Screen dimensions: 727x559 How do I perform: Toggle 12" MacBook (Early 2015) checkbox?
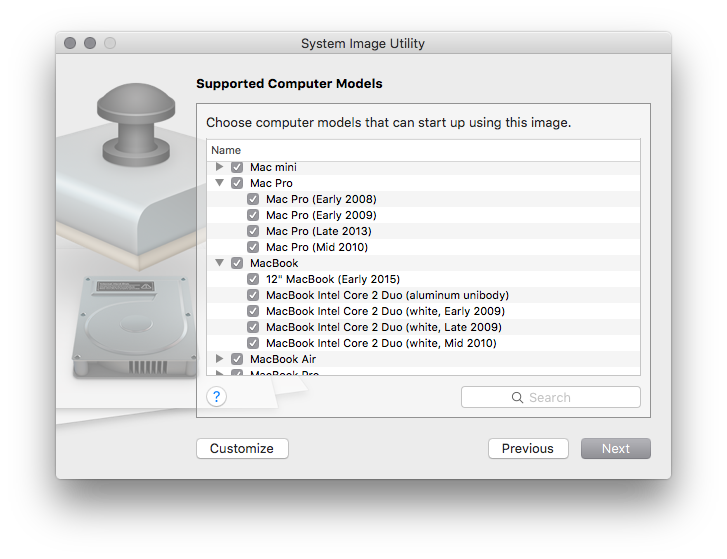click(x=253, y=279)
